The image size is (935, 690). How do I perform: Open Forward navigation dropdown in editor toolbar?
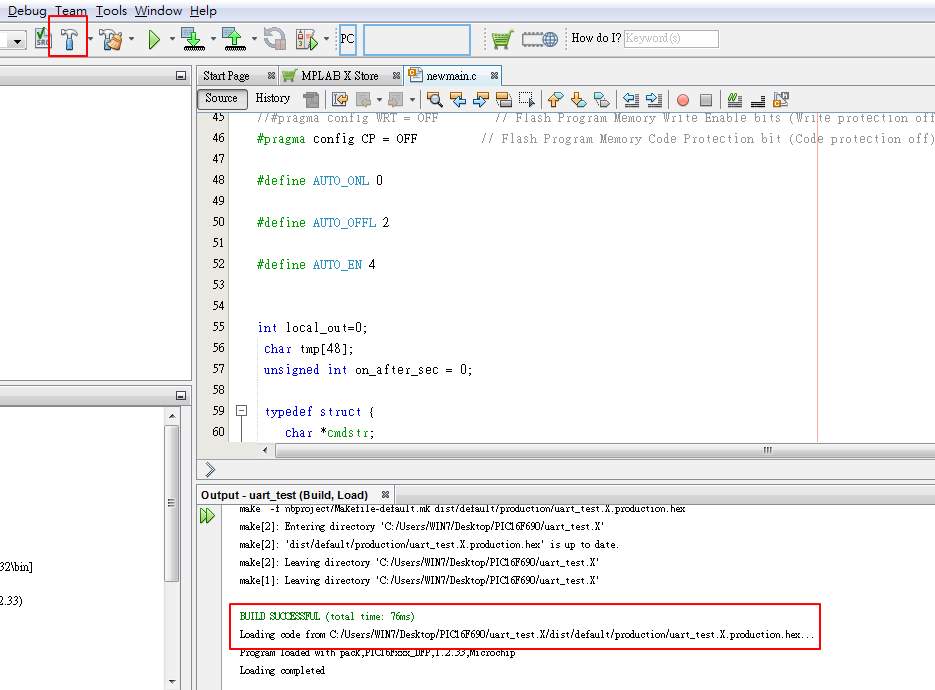click(412, 100)
